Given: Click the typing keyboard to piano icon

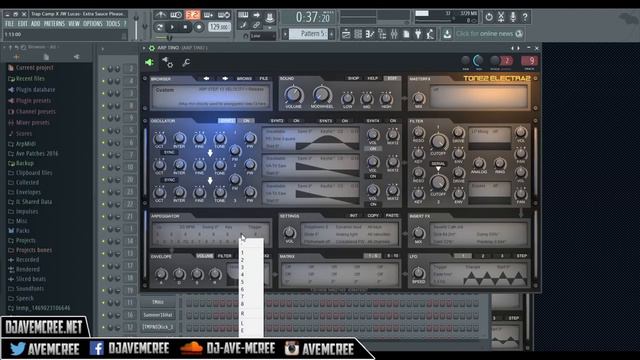Looking at the screenshot, I should point(243,15).
